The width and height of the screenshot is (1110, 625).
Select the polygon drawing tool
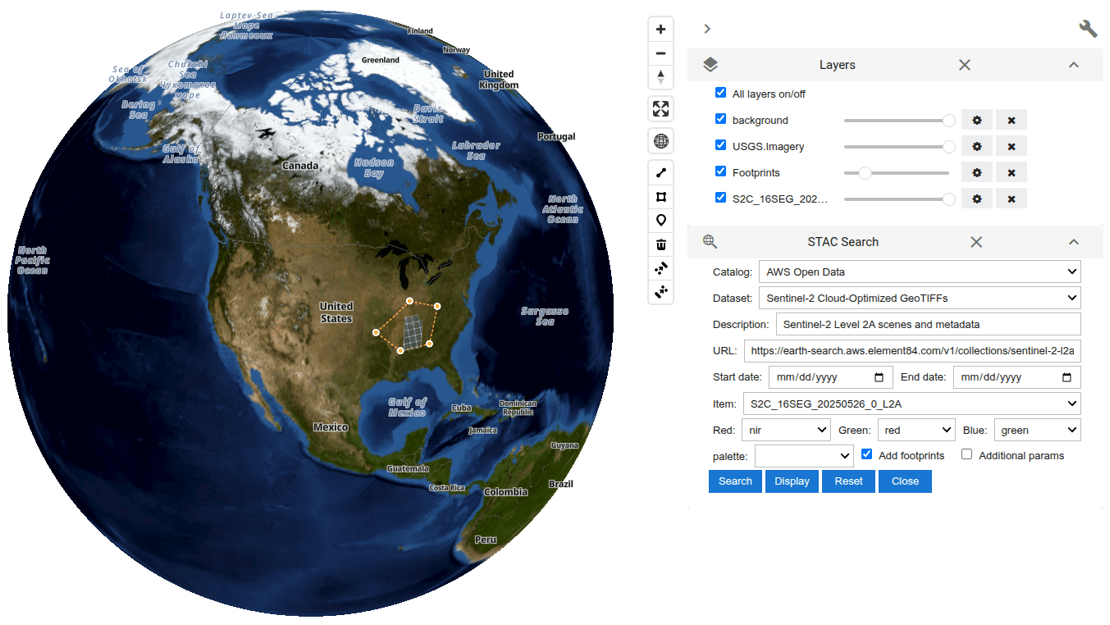pos(661,197)
